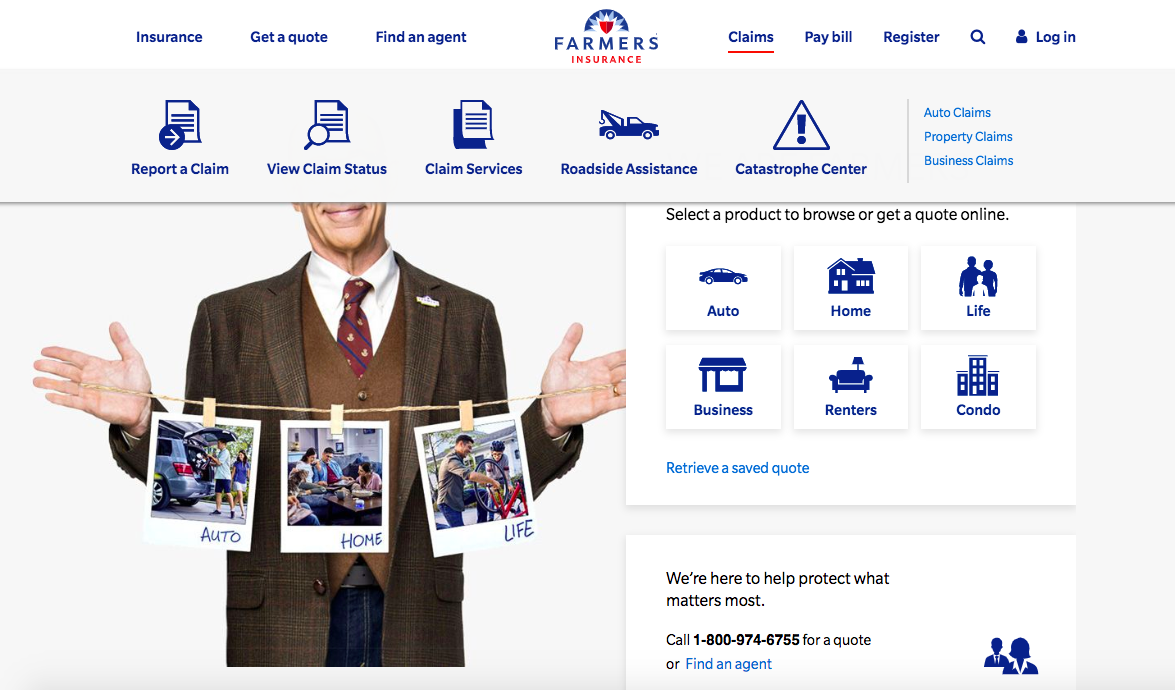Open the Get a quote menu
The image size is (1175, 690).
pos(289,37)
